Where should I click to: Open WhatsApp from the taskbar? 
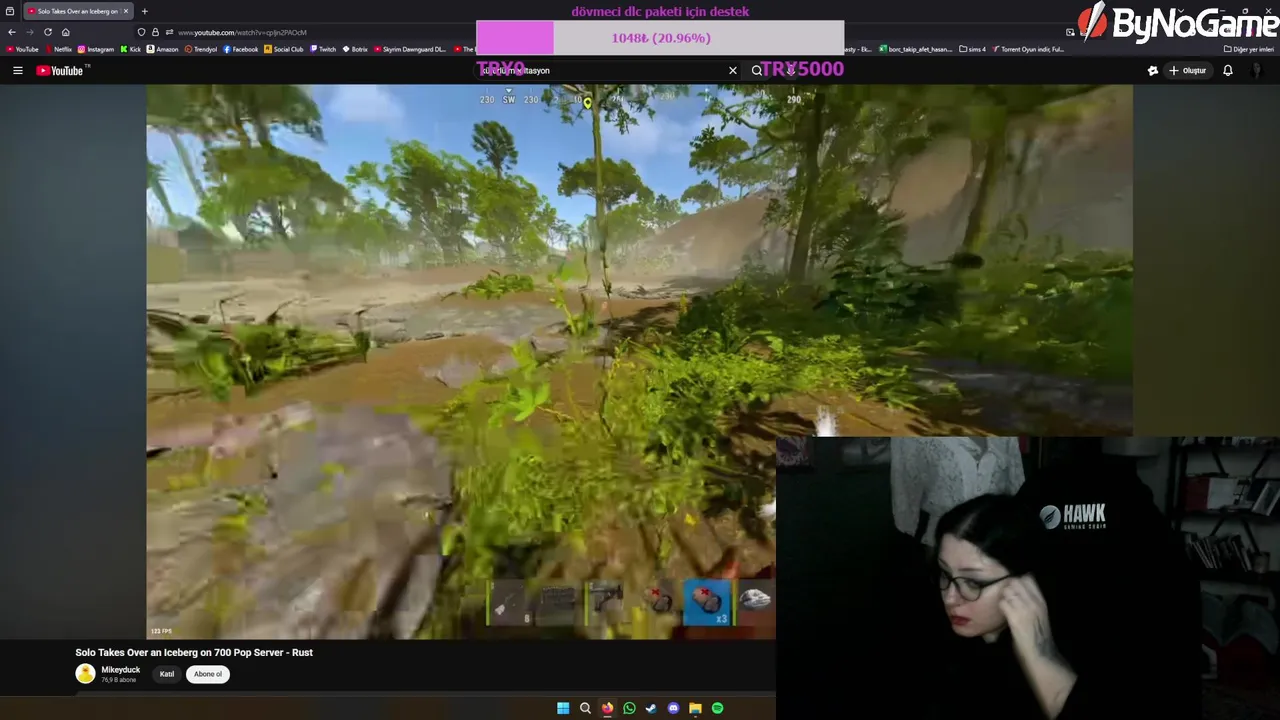[629, 708]
